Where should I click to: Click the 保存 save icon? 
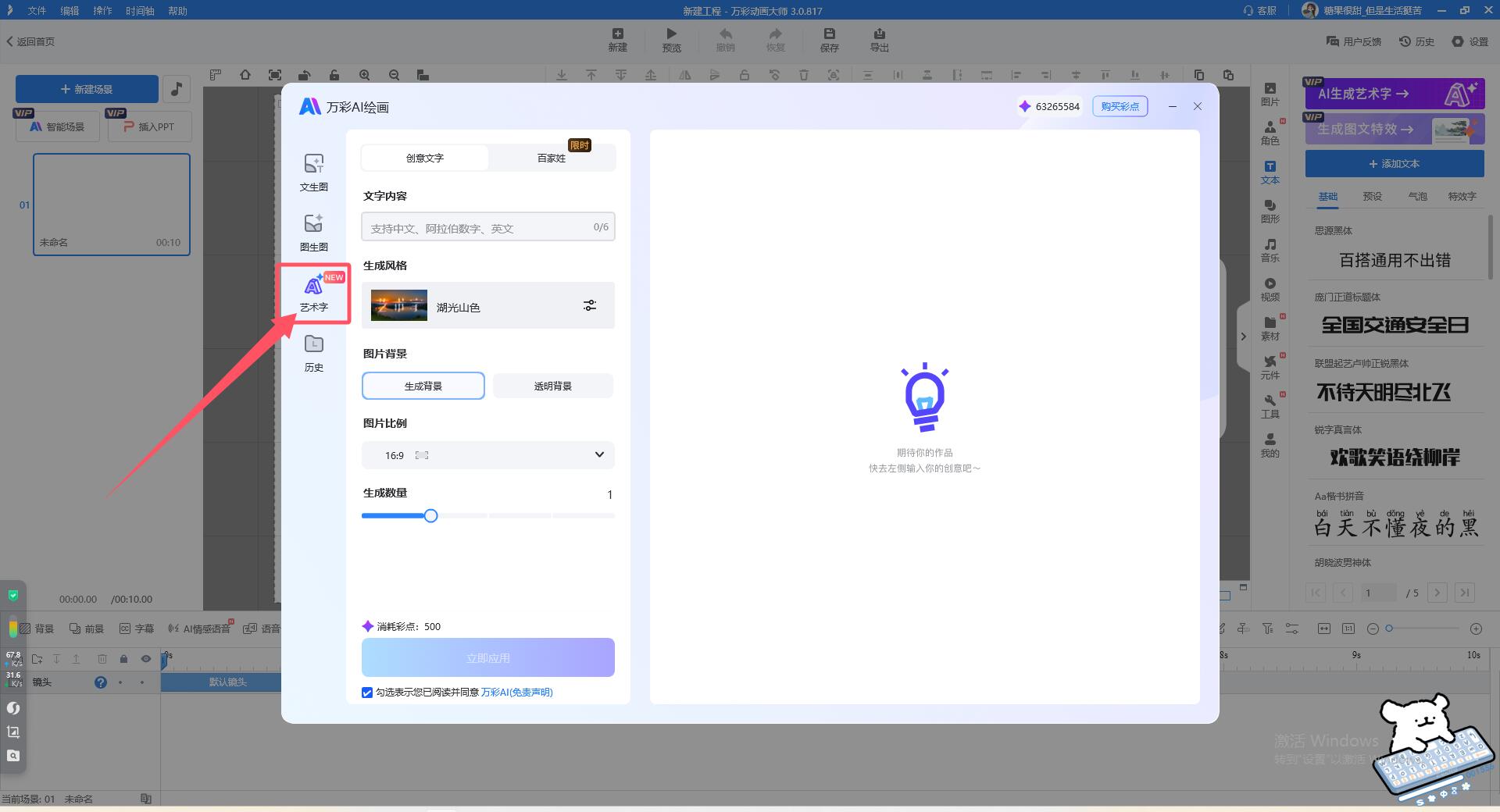[x=829, y=40]
